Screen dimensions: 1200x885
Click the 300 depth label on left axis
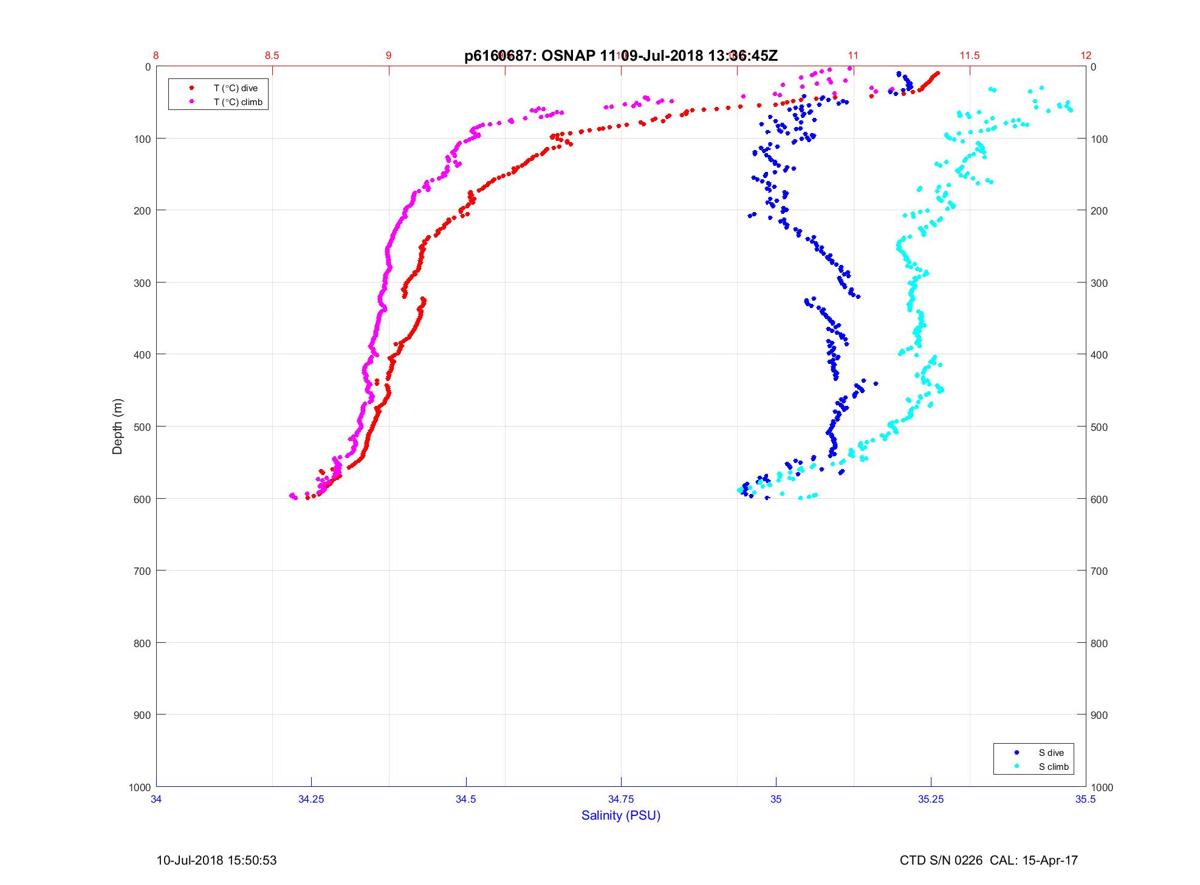(x=141, y=283)
